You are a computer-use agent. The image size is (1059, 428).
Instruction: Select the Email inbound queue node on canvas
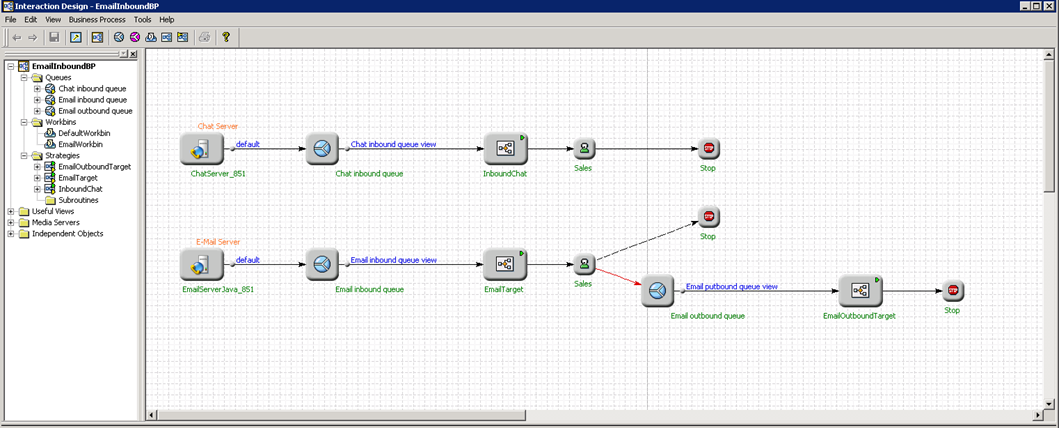pyautogui.click(x=323, y=265)
